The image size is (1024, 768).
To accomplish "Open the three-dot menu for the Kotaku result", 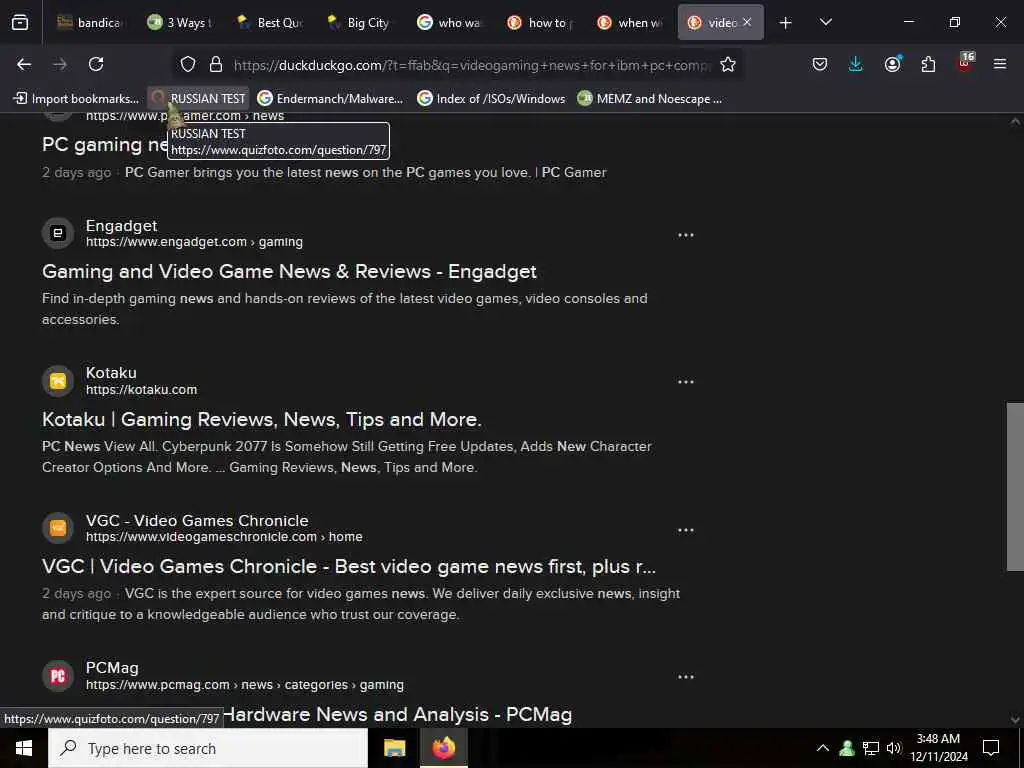I will click(686, 382).
